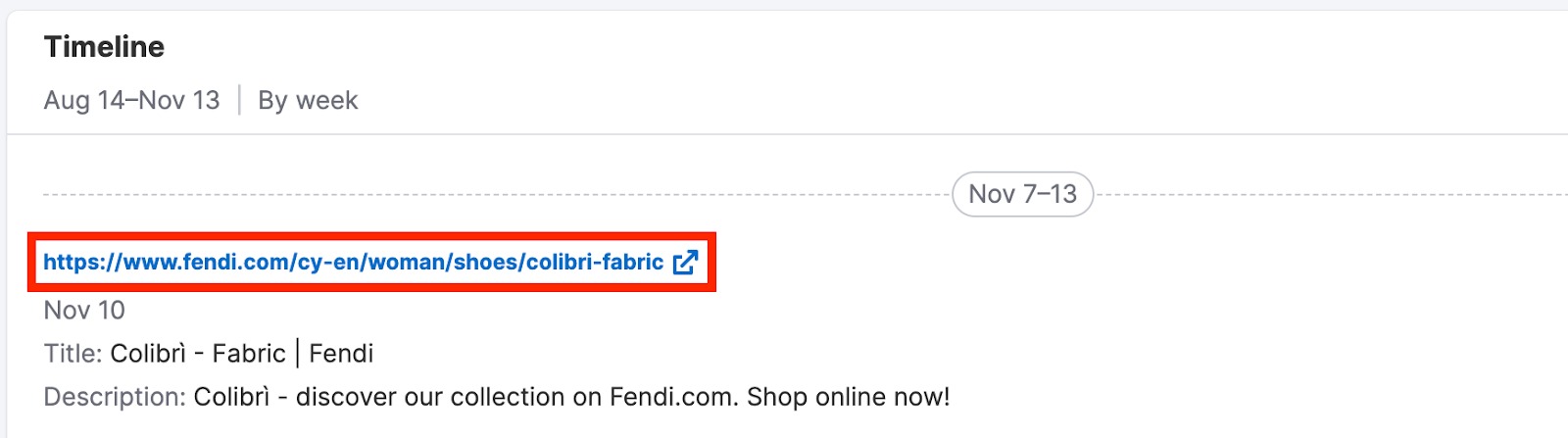Click the Aug 14–Nov 13 date range
Image resolution: width=1568 pixels, height=438 pixels.
tap(131, 101)
